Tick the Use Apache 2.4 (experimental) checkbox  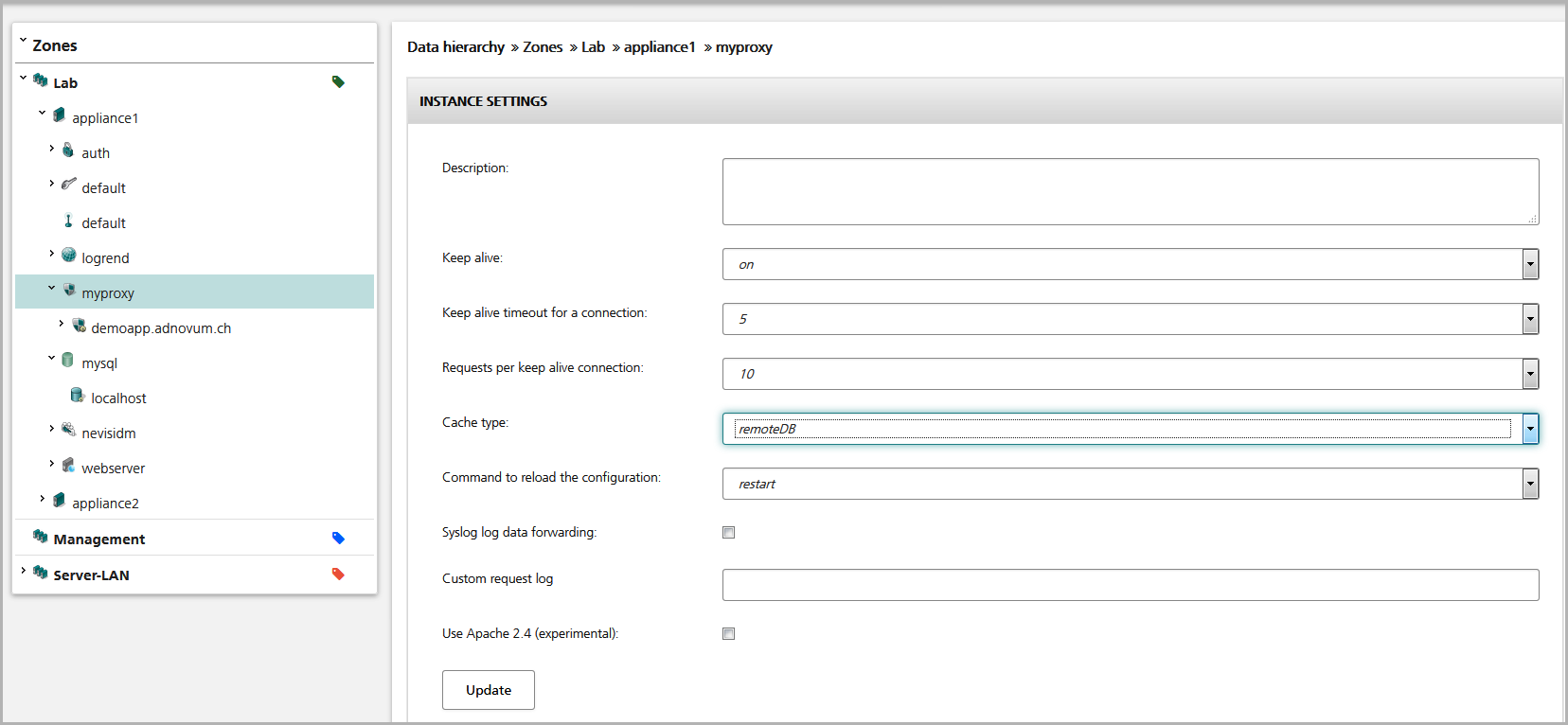click(729, 634)
